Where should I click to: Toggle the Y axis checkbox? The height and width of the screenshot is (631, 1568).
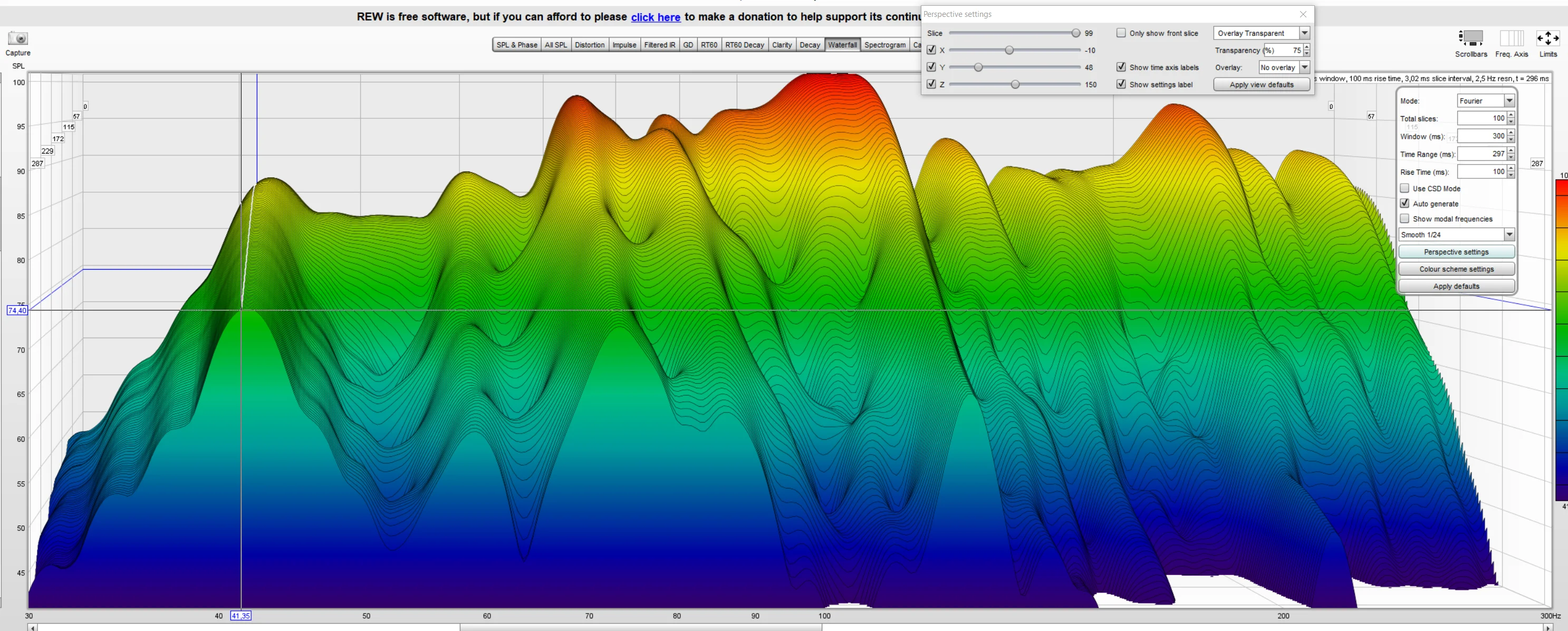tap(931, 67)
